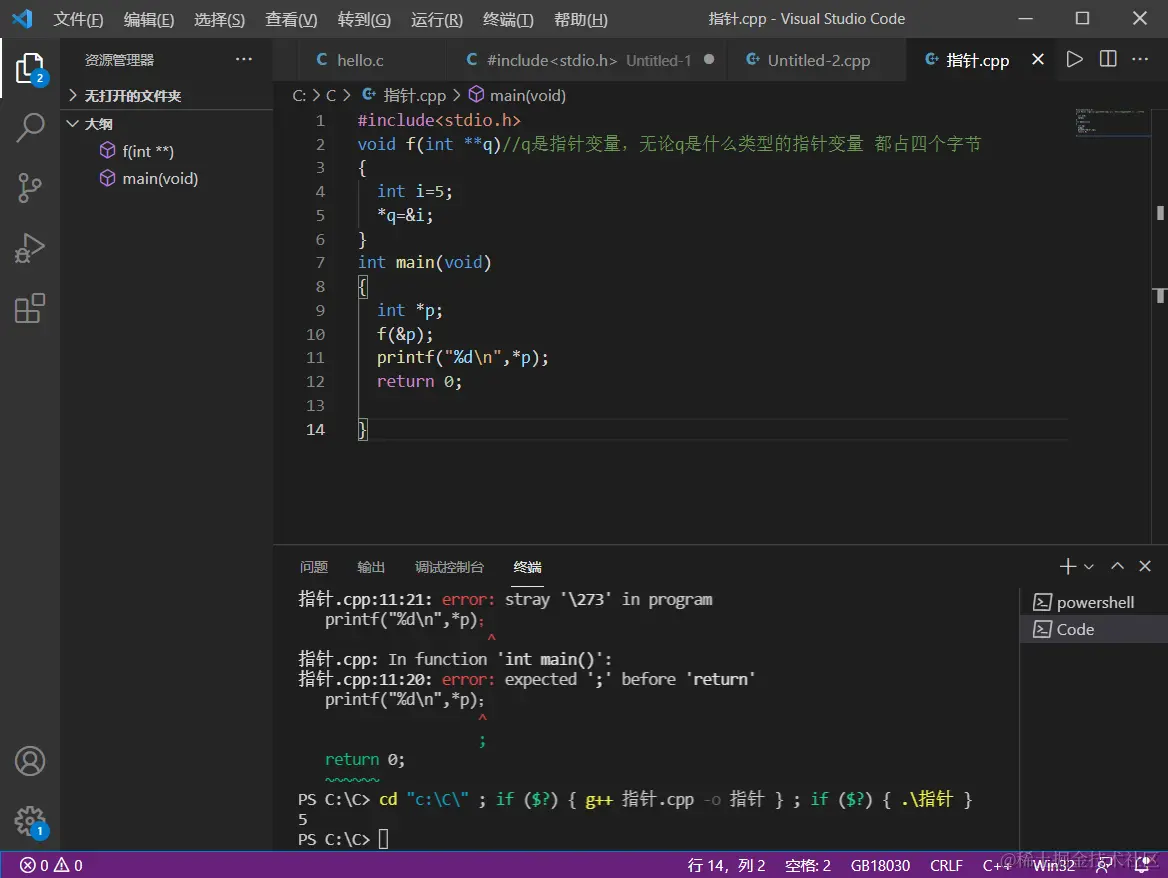Switch to 输出 panel tab
1168x878 pixels.
coord(370,567)
